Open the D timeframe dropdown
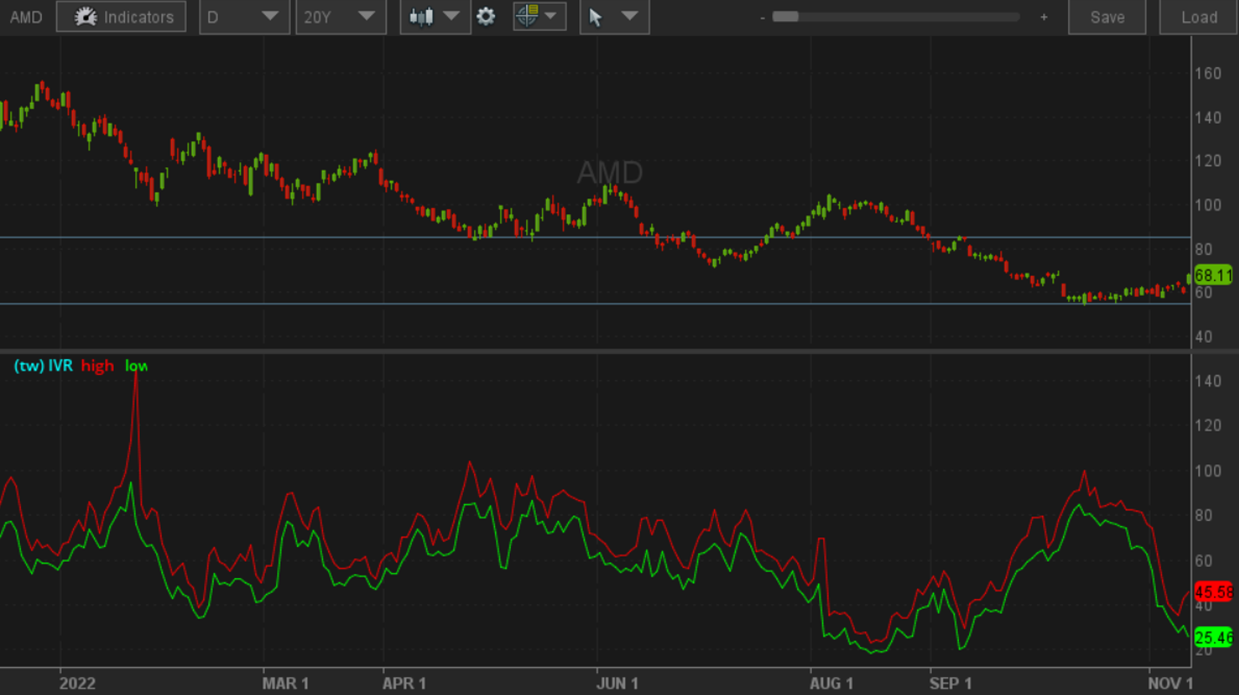 click(244, 17)
